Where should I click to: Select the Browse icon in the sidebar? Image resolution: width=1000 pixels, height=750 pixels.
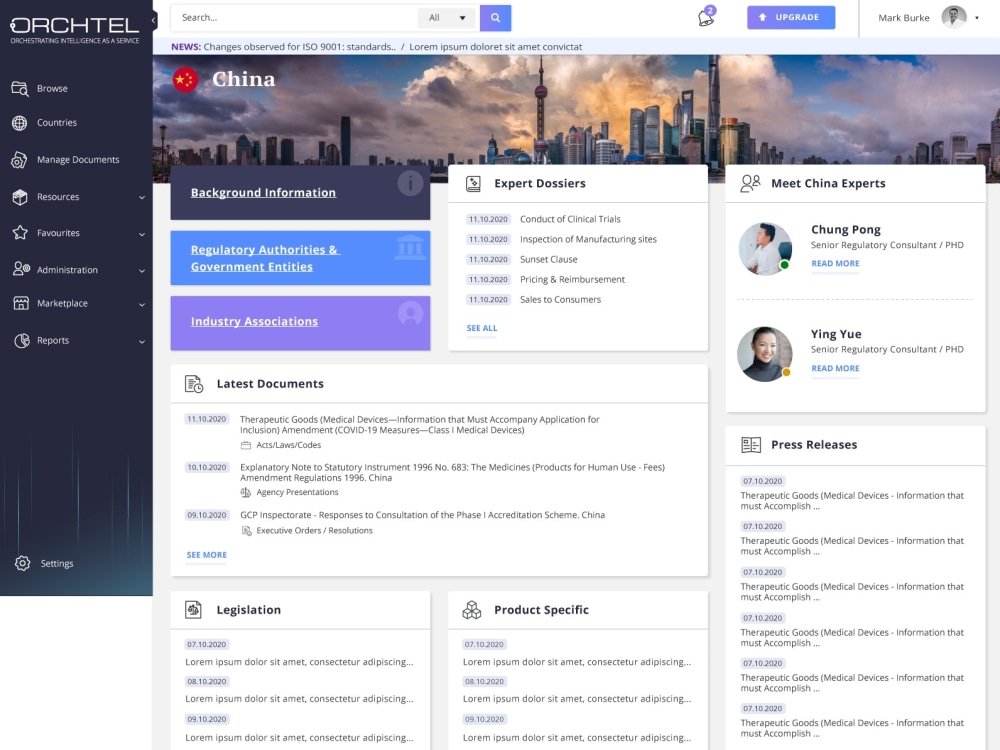[x=20, y=88]
